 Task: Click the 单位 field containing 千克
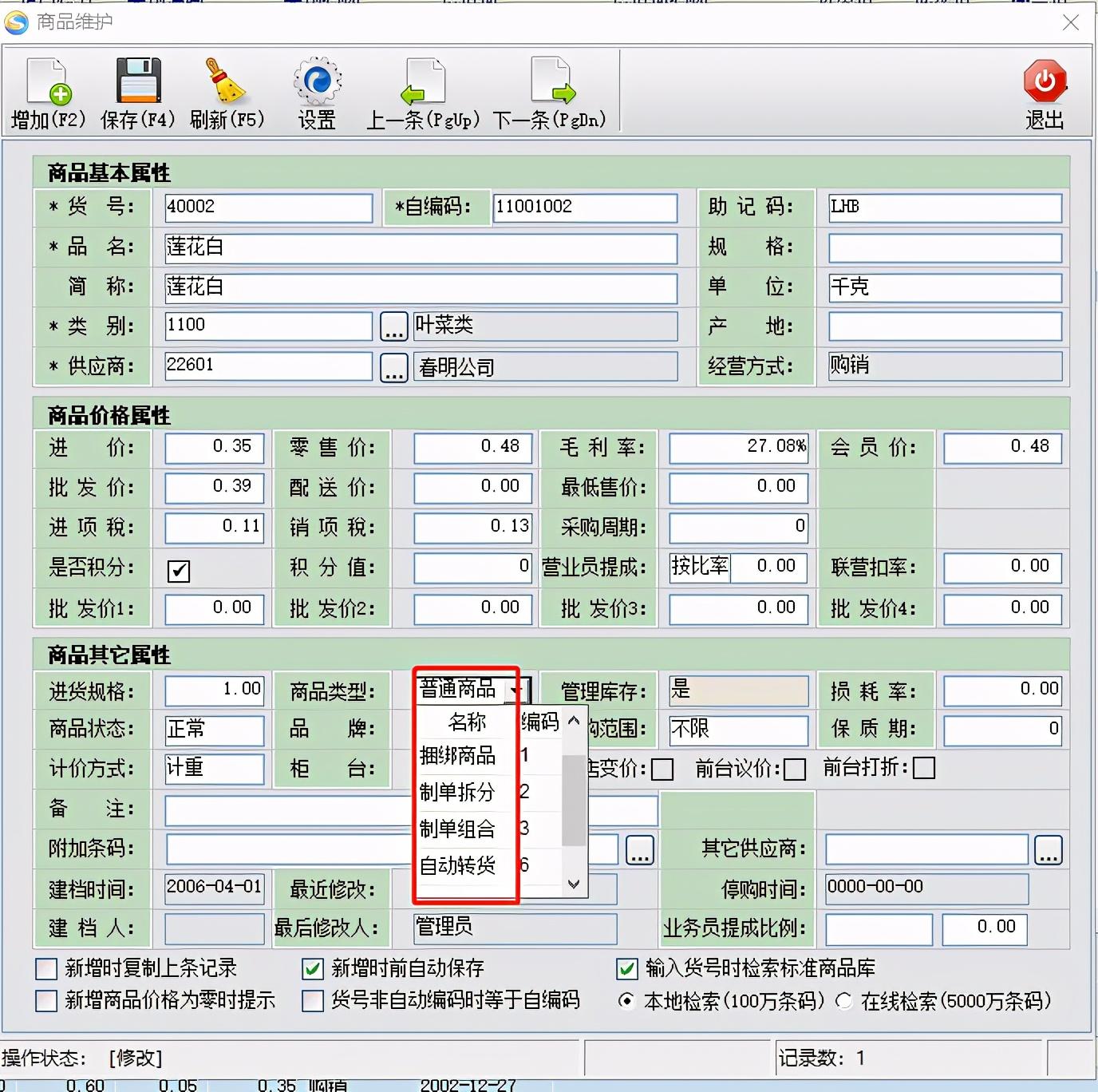946,288
